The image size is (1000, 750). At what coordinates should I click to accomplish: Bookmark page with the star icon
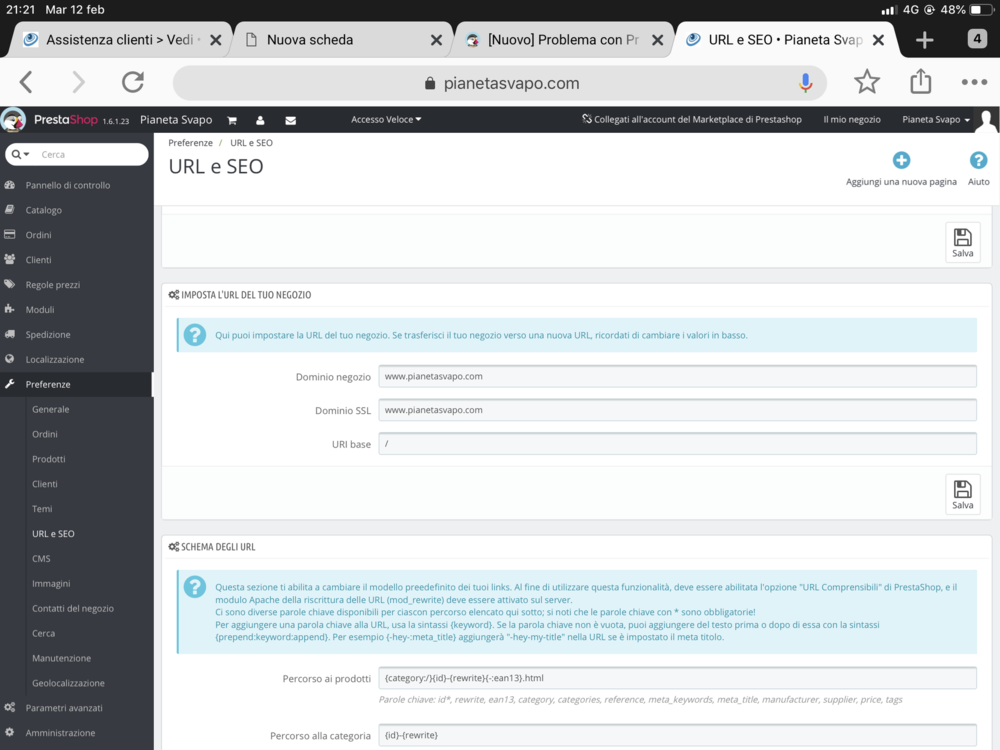click(x=867, y=82)
